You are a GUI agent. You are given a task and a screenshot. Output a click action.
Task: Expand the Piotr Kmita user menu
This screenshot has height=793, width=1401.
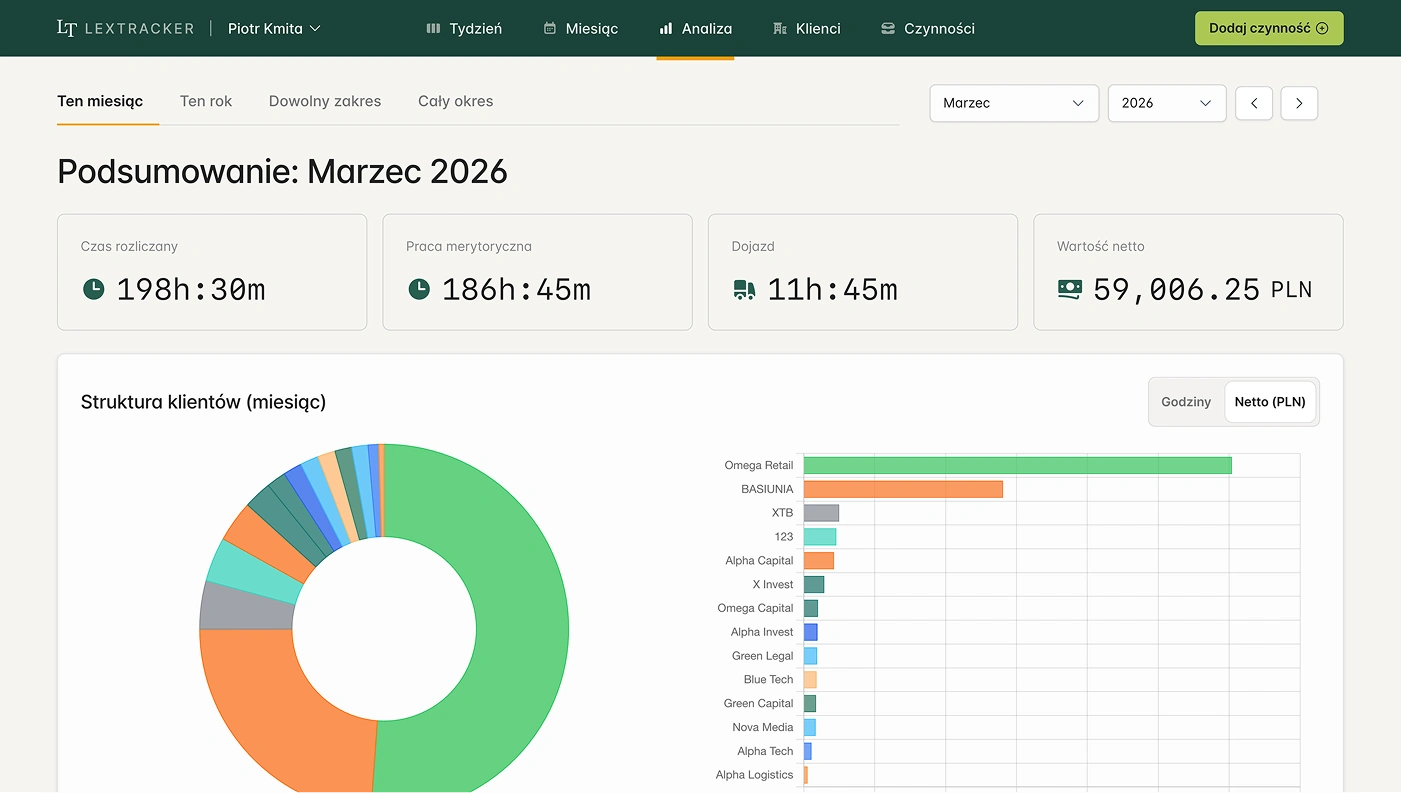[x=273, y=28]
